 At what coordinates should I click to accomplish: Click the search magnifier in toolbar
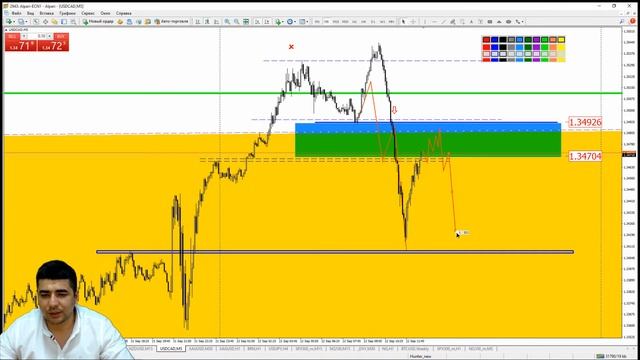pos(622,21)
